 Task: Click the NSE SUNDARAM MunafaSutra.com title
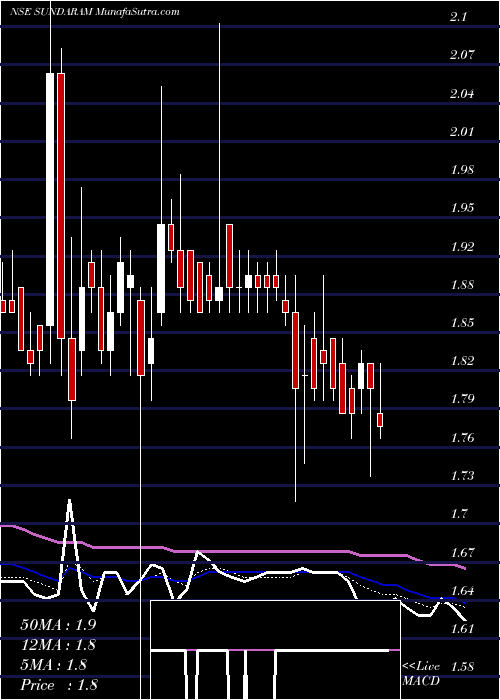click(95, 12)
